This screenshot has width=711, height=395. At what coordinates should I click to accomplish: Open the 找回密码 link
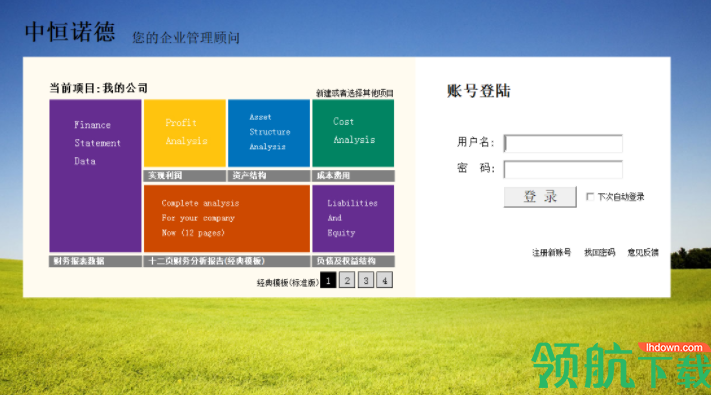(599, 253)
